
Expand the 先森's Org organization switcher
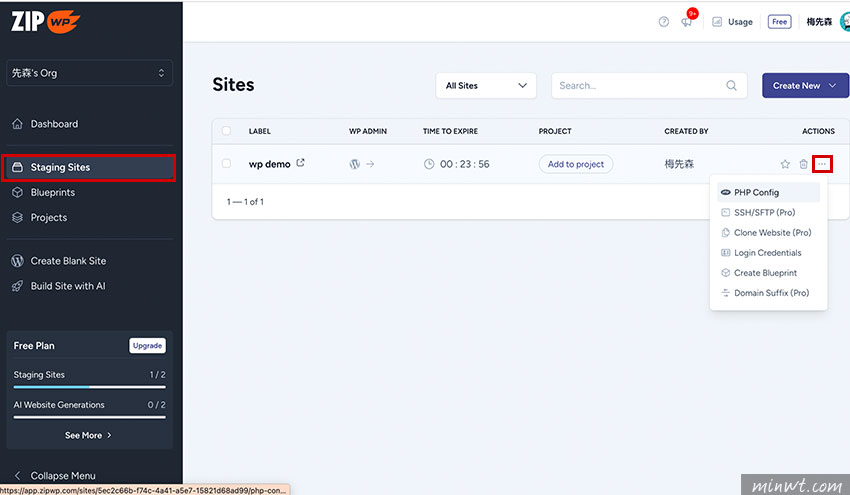(89, 73)
